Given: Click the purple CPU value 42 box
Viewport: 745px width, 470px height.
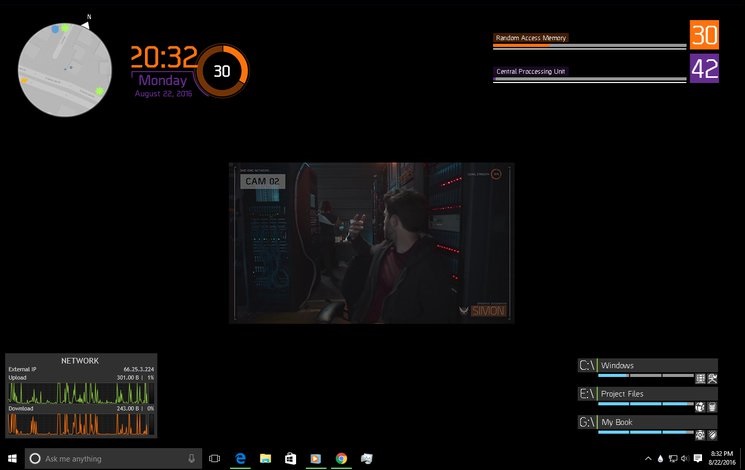Looking at the screenshot, I should (x=704, y=68).
